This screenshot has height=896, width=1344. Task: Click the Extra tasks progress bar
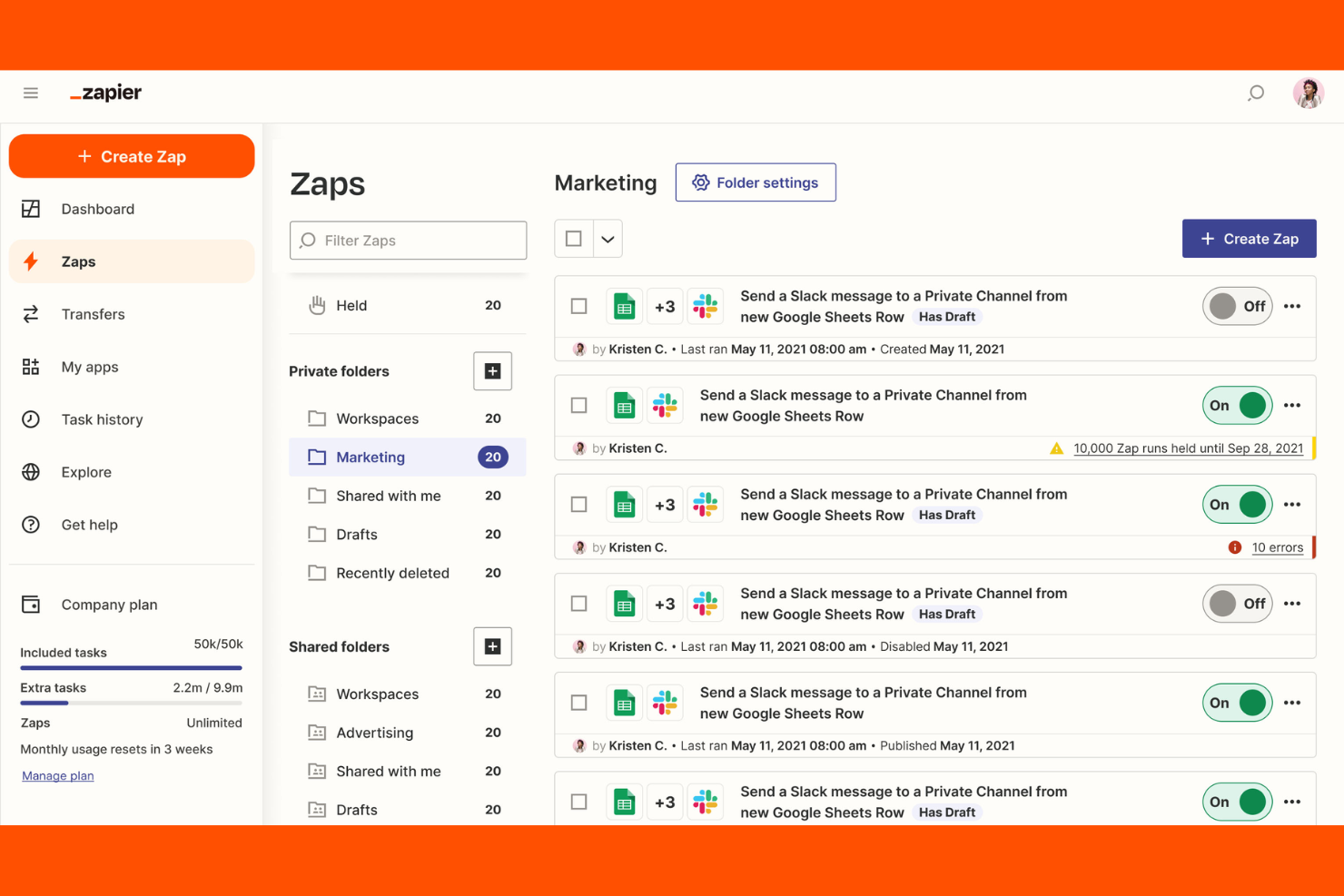[x=132, y=703]
